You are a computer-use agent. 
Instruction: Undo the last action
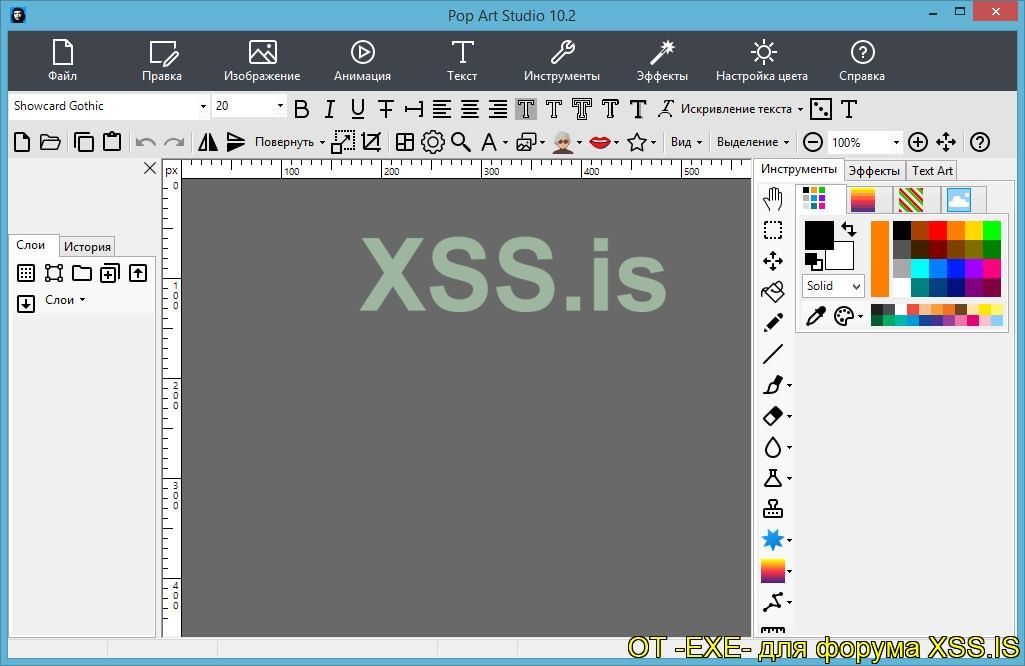point(145,142)
